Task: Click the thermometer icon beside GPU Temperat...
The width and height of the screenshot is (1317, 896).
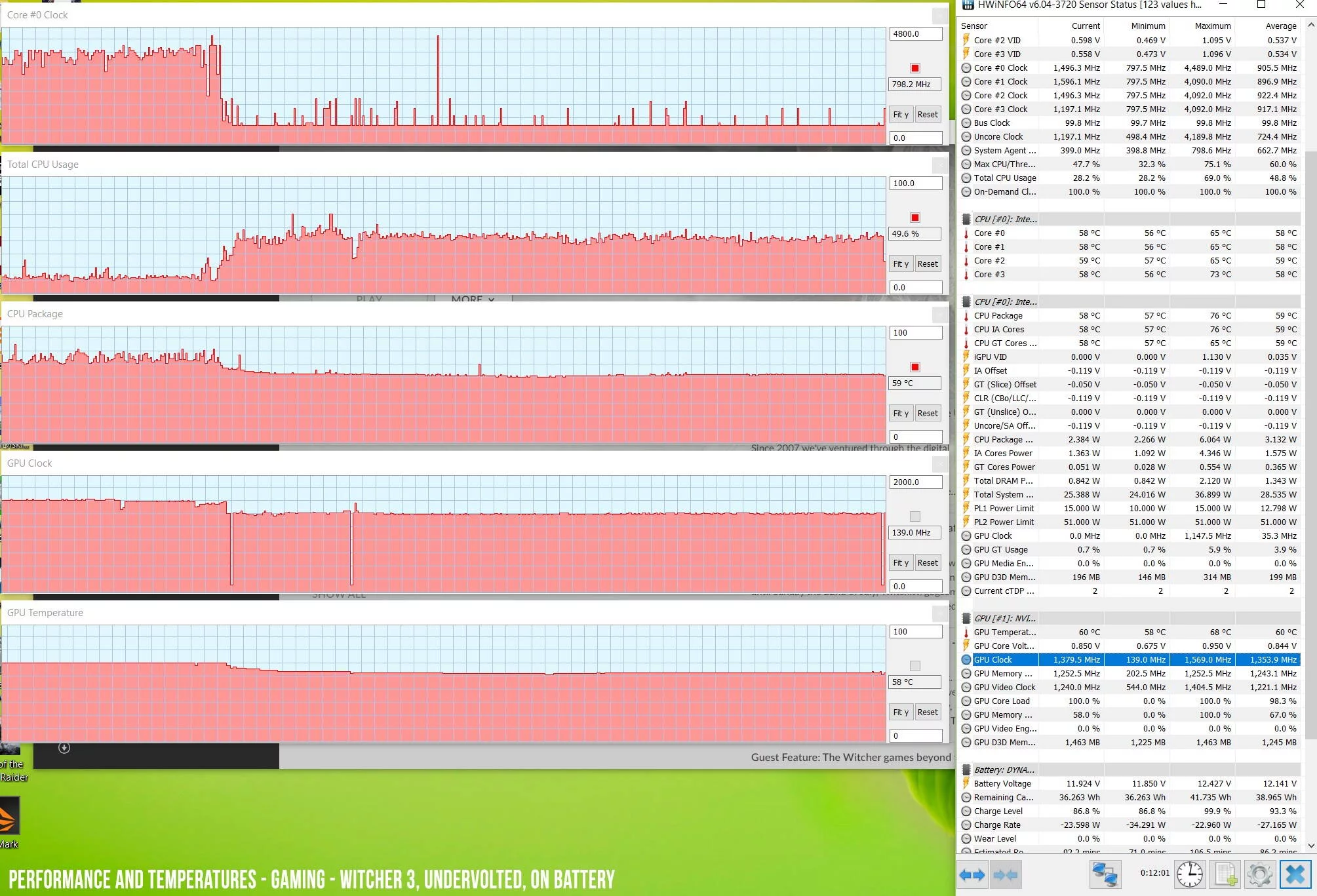Action: (966, 632)
